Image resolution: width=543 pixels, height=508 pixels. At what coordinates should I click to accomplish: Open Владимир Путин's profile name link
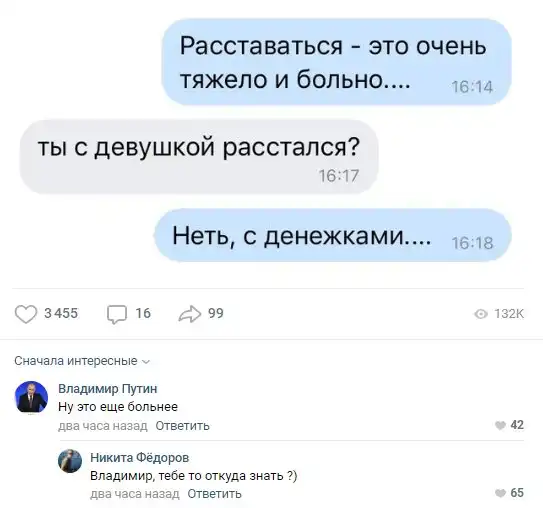(x=108, y=389)
